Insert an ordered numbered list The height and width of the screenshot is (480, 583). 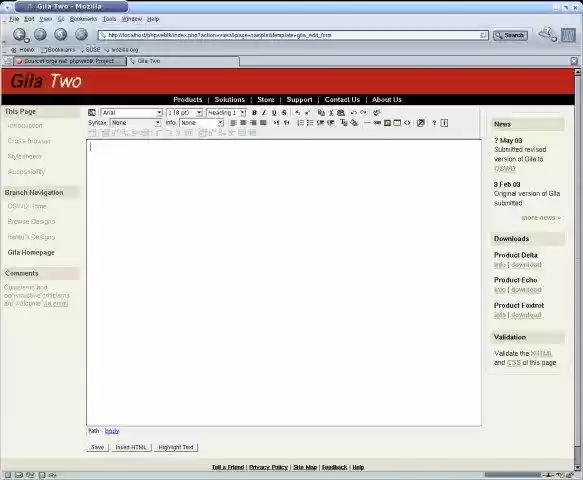click(x=300, y=123)
